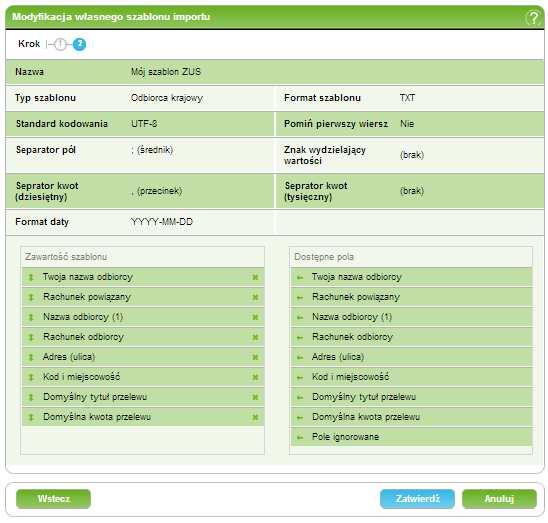Screen dimensions: 548x523
Task: Remove 'Rachunek odbiorcy' from template content
Action: tap(255, 337)
